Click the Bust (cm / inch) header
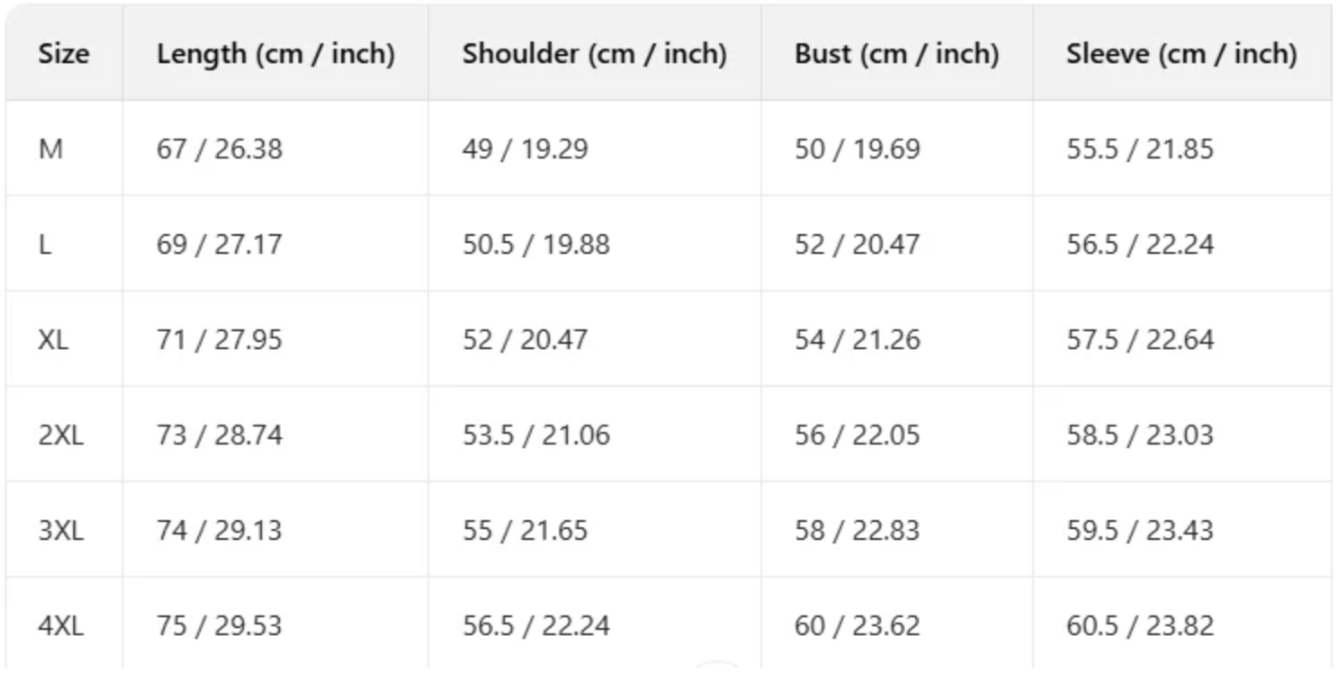1342x694 pixels. (x=896, y=54)
